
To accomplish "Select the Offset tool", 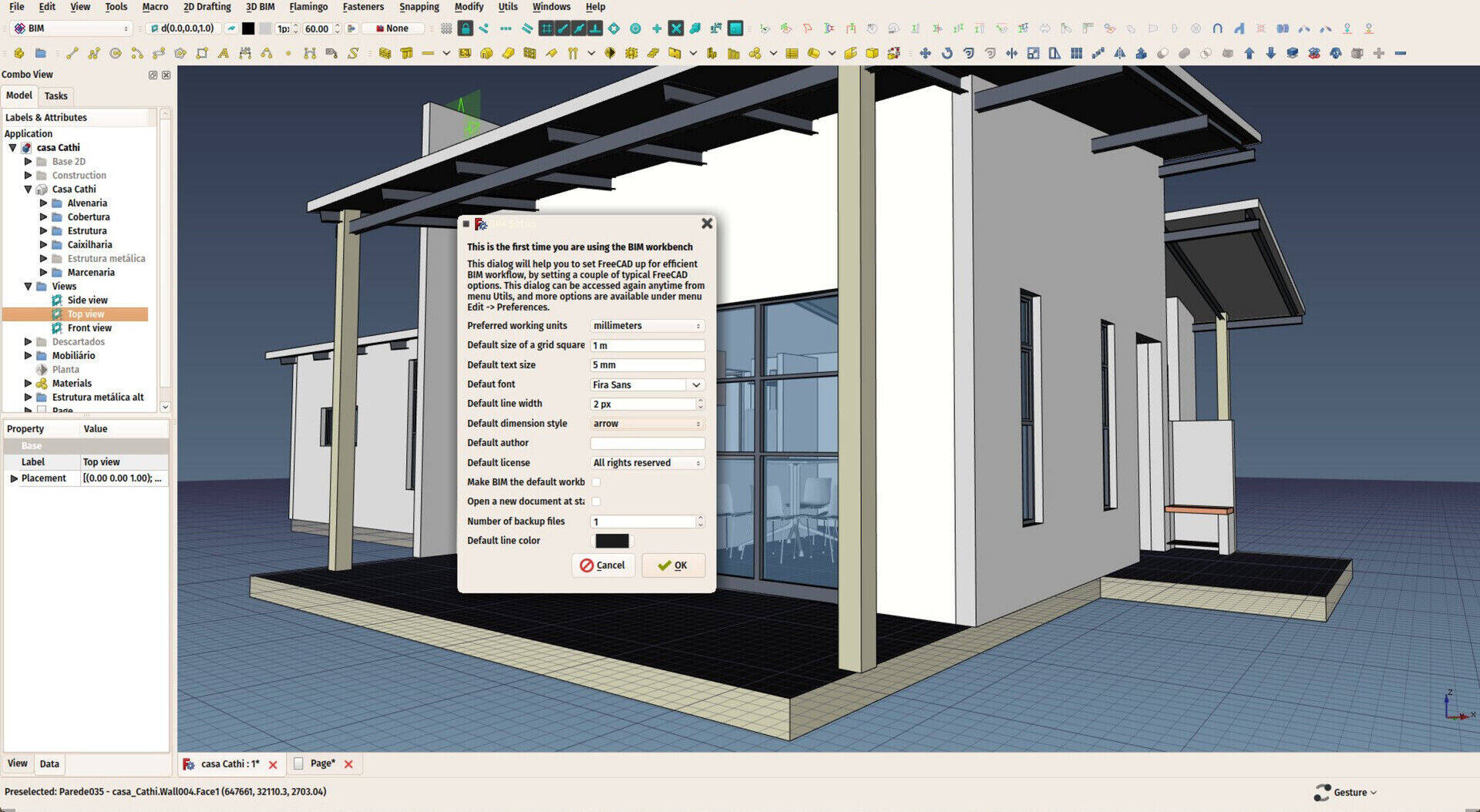I will tap(968, 53).
